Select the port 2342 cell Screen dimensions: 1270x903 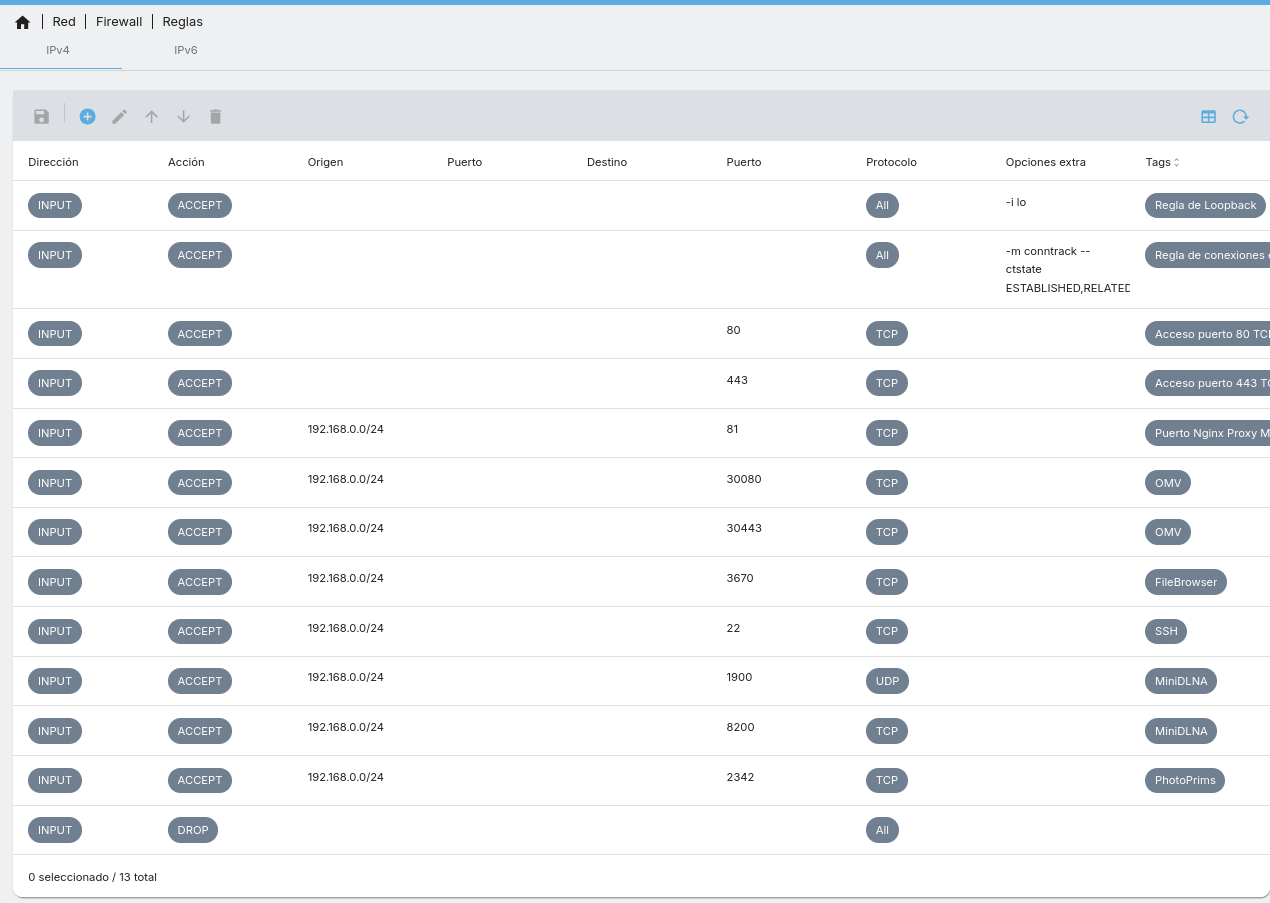(x=740, y=777)
